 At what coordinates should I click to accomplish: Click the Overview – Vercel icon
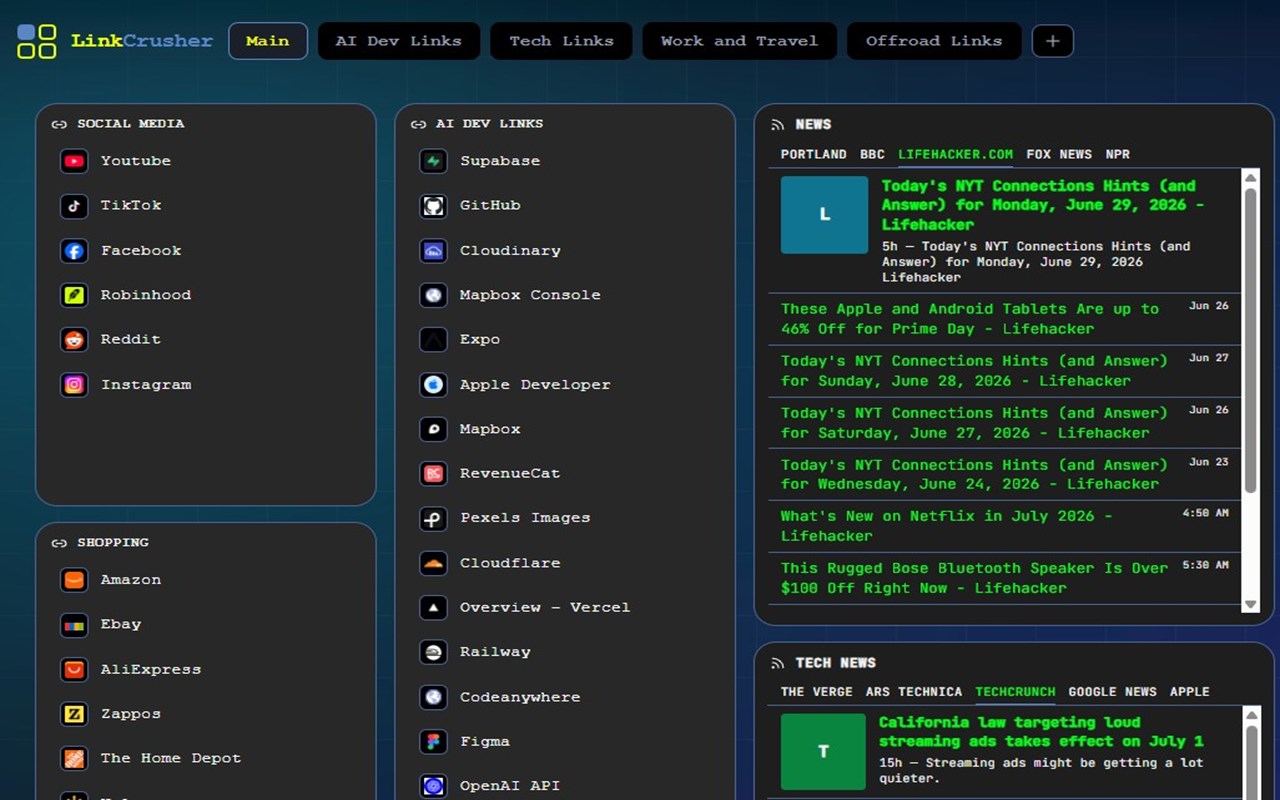point(433,608)
